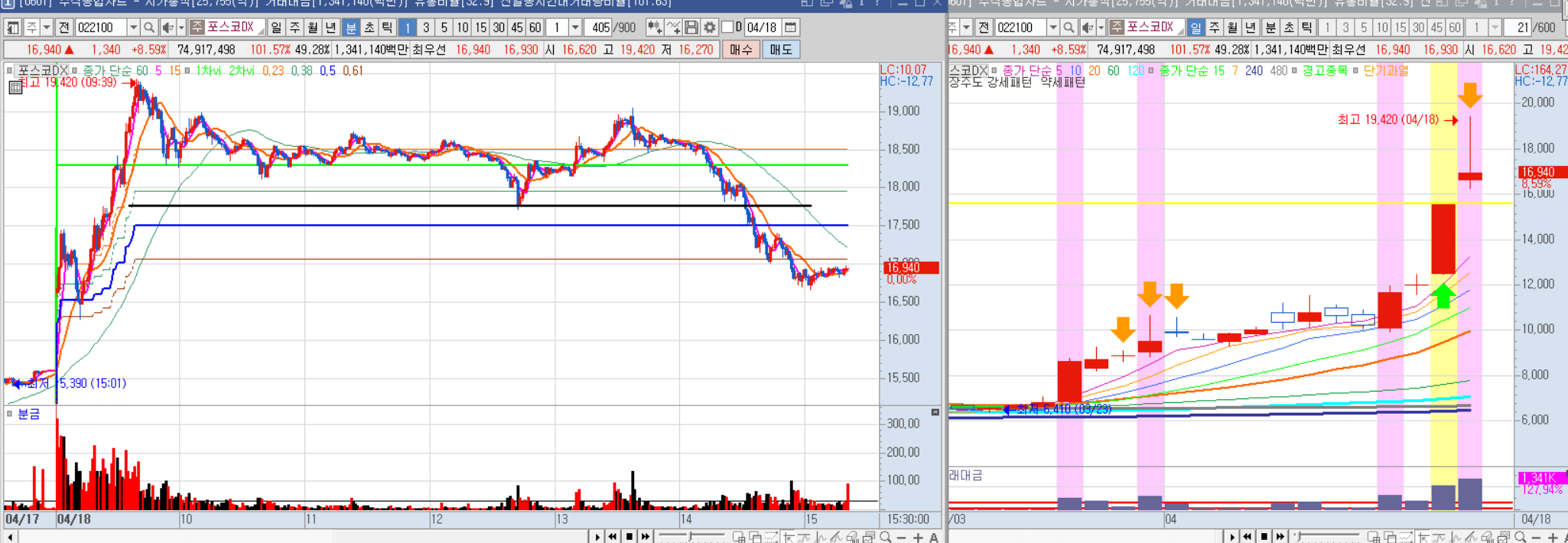Viewport: 1568px width, 543px height.
Task: Collapse the volume sub-panel via corner icon
Action: (x=935, y=412)
